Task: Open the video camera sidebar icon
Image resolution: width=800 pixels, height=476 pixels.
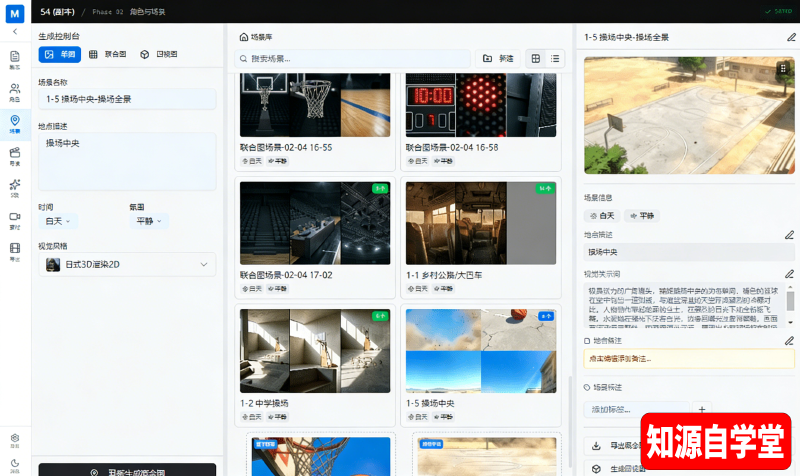Action: pyautogui.click(x=15, y=219)
